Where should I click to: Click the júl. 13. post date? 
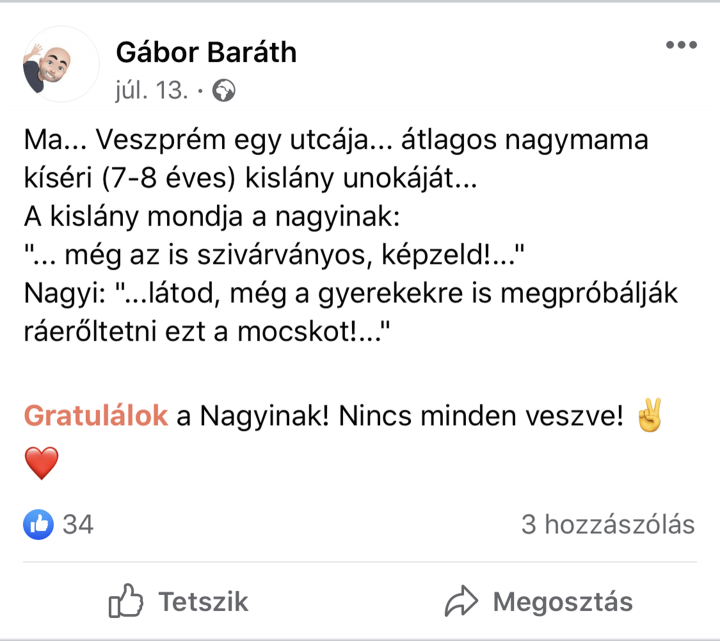pyautogui.click(x=152, y=90)
